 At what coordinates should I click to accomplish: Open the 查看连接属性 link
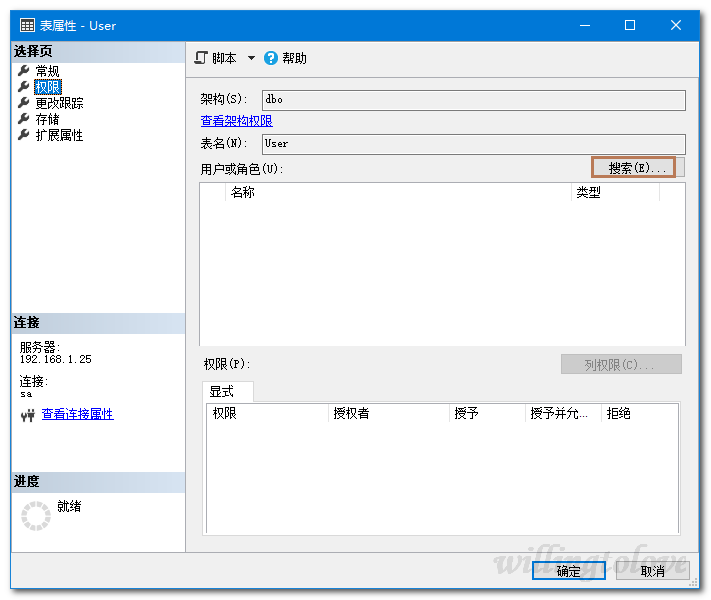[x=78, y=414]
